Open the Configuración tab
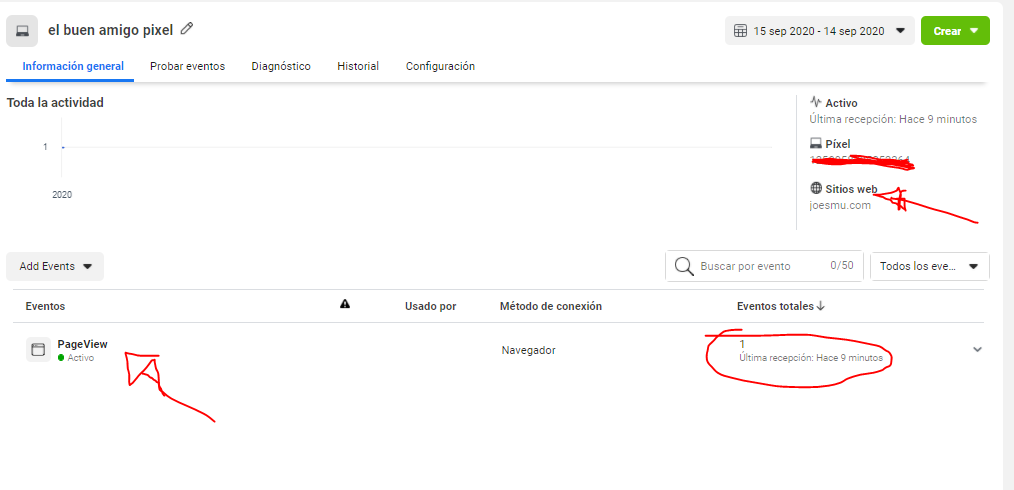 pos(440,66)
